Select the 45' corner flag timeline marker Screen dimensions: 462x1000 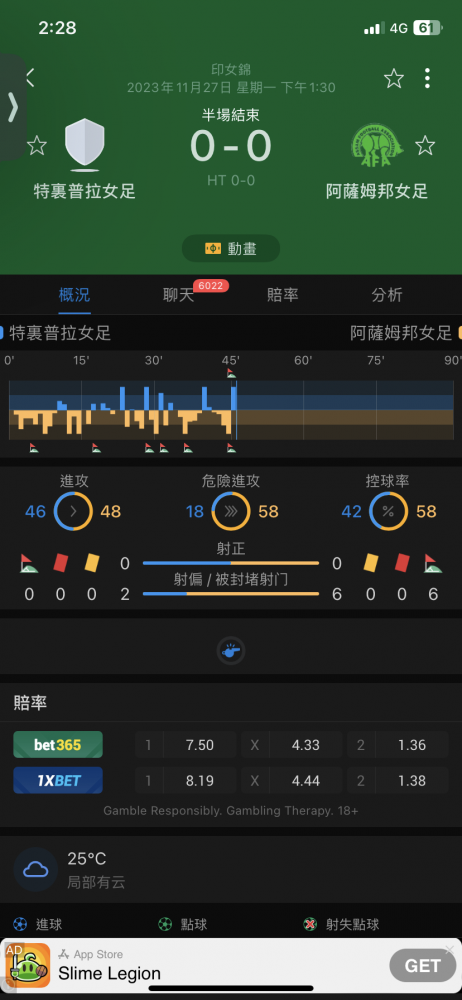point(231,374)
